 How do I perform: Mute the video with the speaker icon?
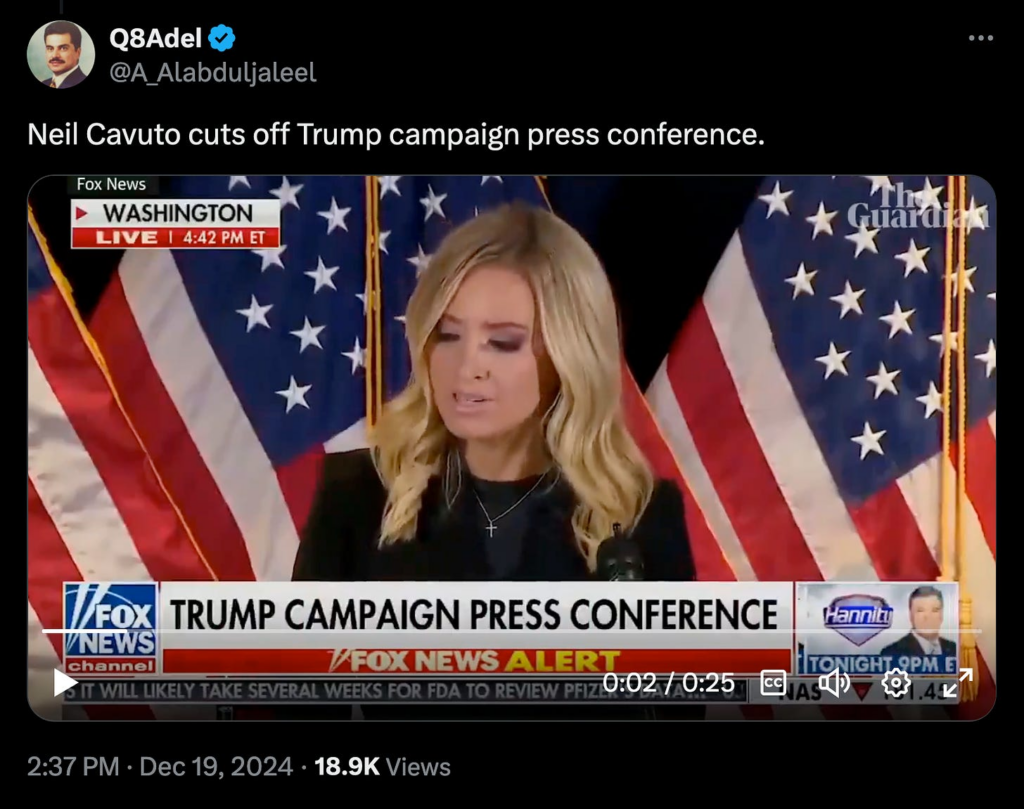tap(834, 683)
